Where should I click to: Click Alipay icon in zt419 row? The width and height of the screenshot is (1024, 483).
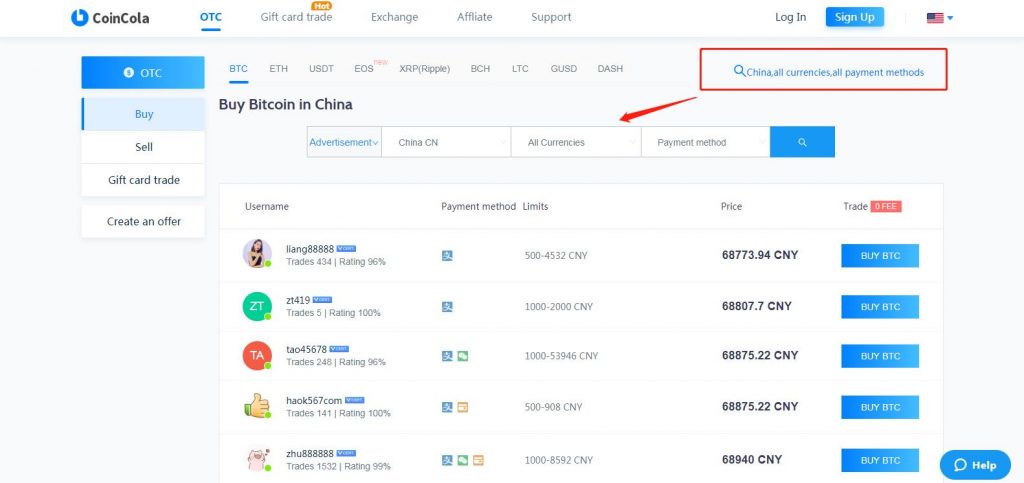click(447, 307)
